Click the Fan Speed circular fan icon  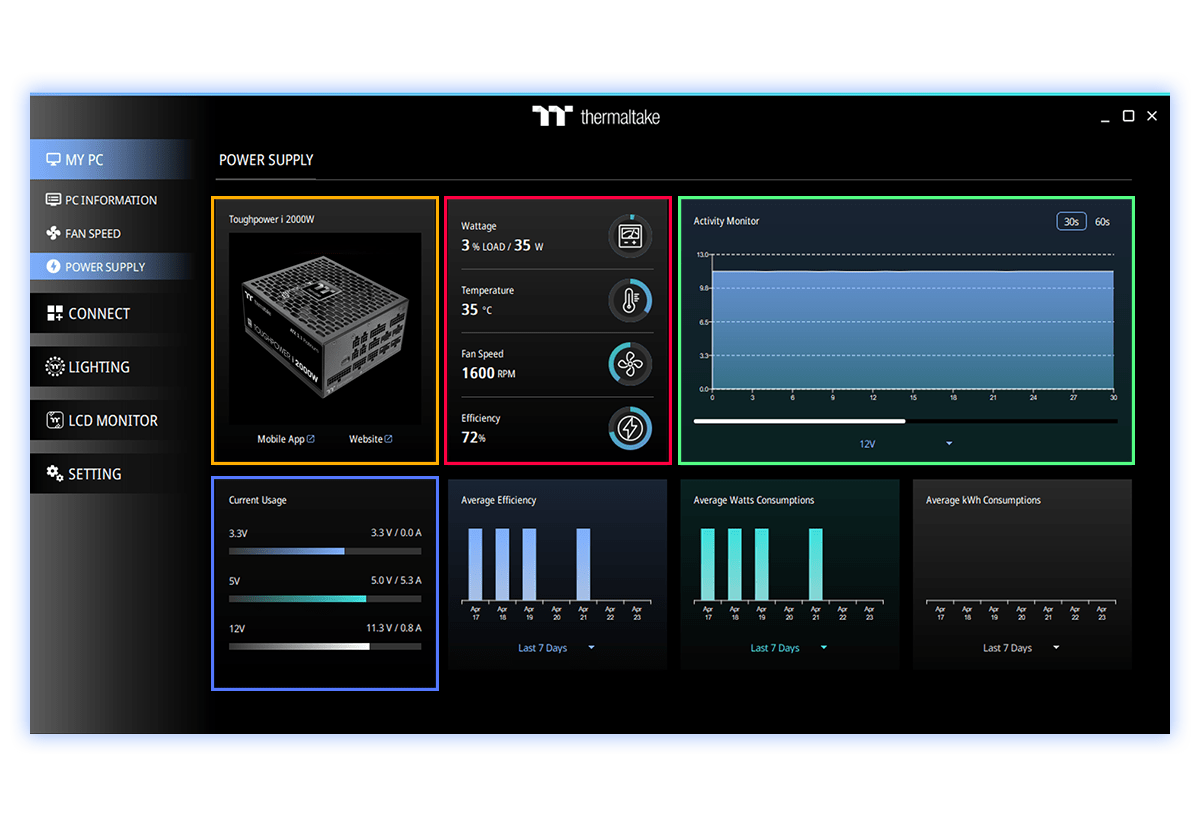630,364
